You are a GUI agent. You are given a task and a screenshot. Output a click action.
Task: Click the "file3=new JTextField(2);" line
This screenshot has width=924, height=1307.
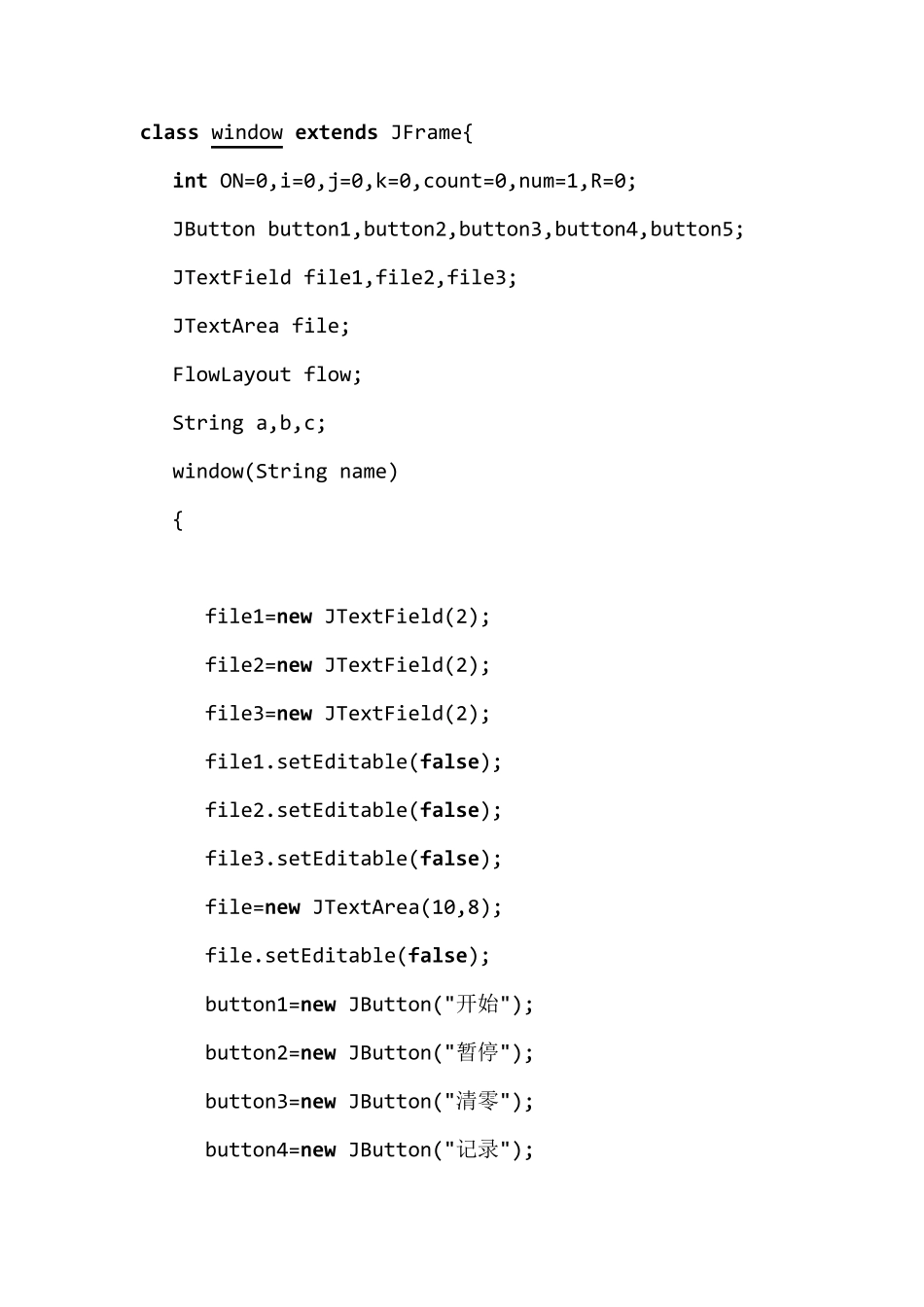347,714
